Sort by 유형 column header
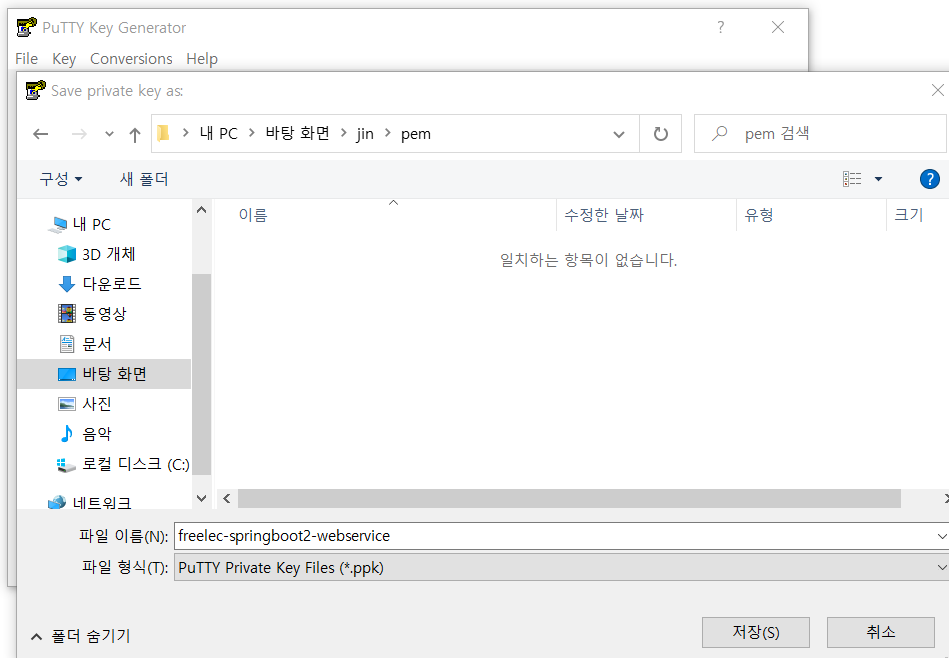Image resolution: width=949 pixels, height=658 pixels. [x=759, y=215]
